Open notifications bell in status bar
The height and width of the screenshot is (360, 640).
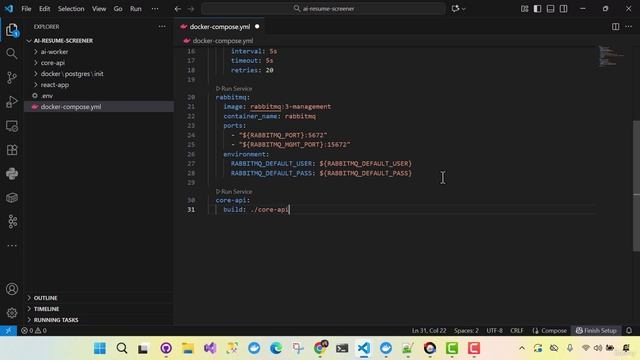[629, 331]
